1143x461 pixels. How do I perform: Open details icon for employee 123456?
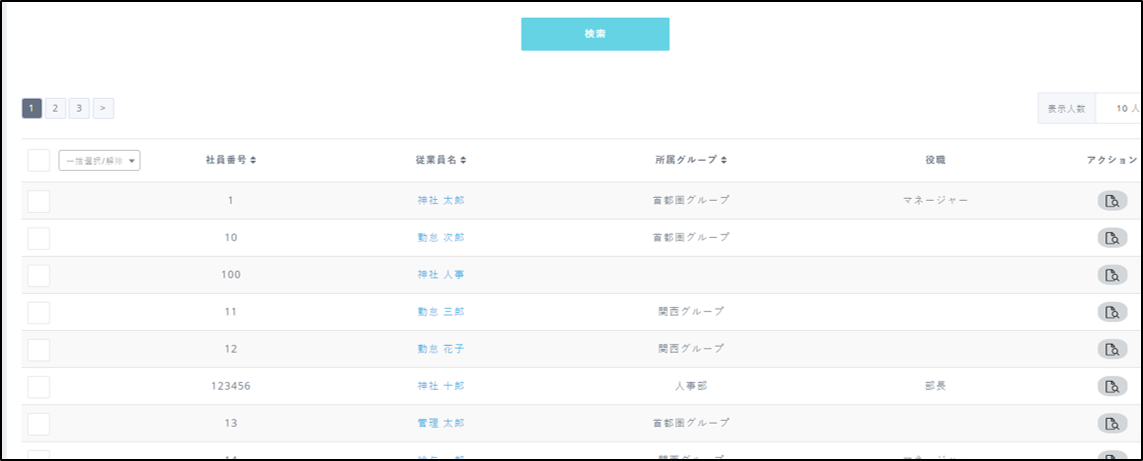[x=1111, y=386]
